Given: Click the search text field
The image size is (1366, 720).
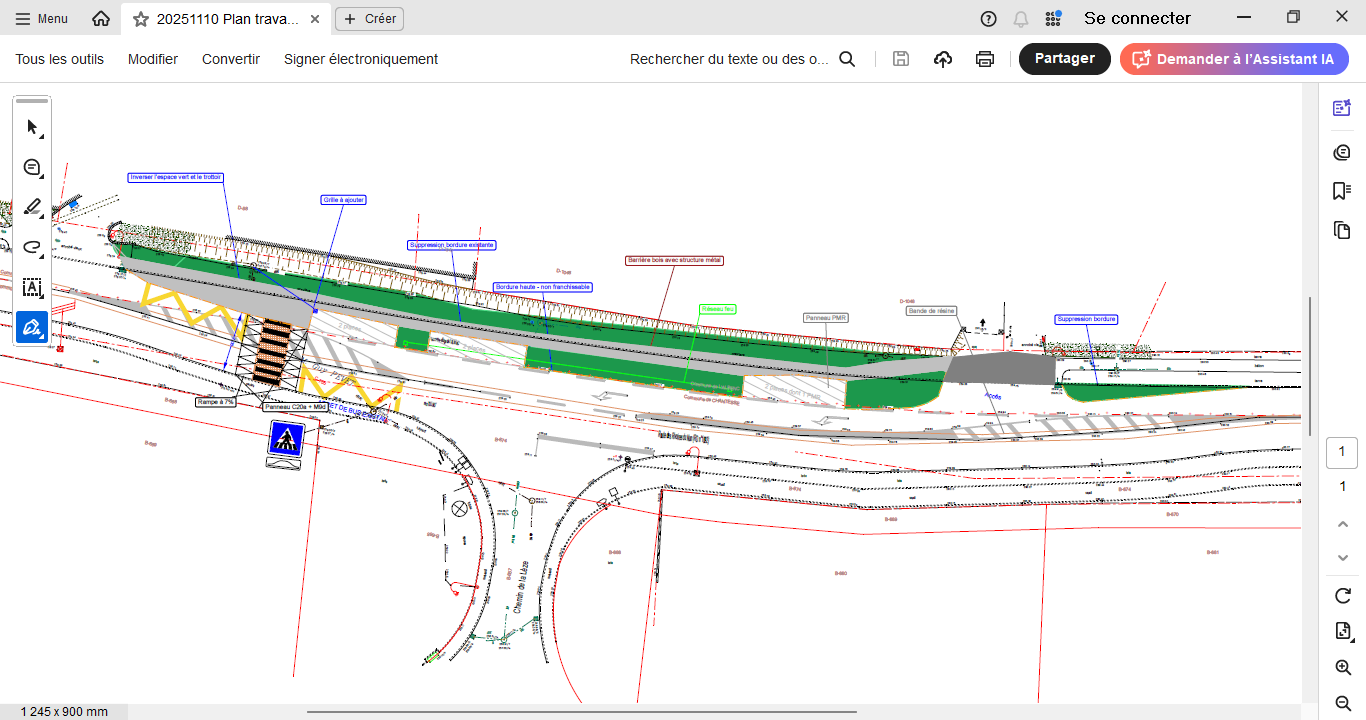Looking at the screenshot, I should coord(729,59).
